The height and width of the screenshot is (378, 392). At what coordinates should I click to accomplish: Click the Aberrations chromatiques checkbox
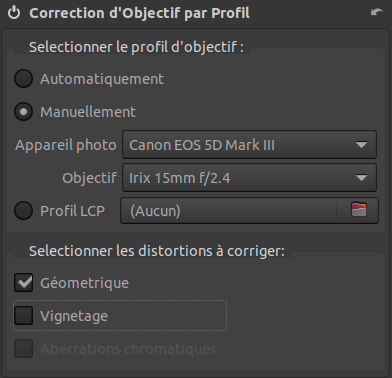(23, 349)
